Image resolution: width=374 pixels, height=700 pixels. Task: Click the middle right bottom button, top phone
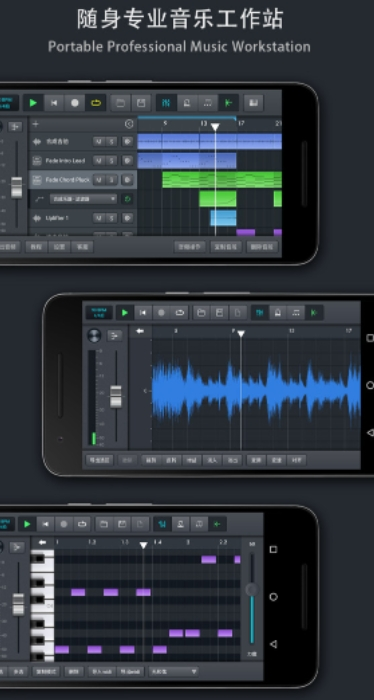click(x=226, y=247)
